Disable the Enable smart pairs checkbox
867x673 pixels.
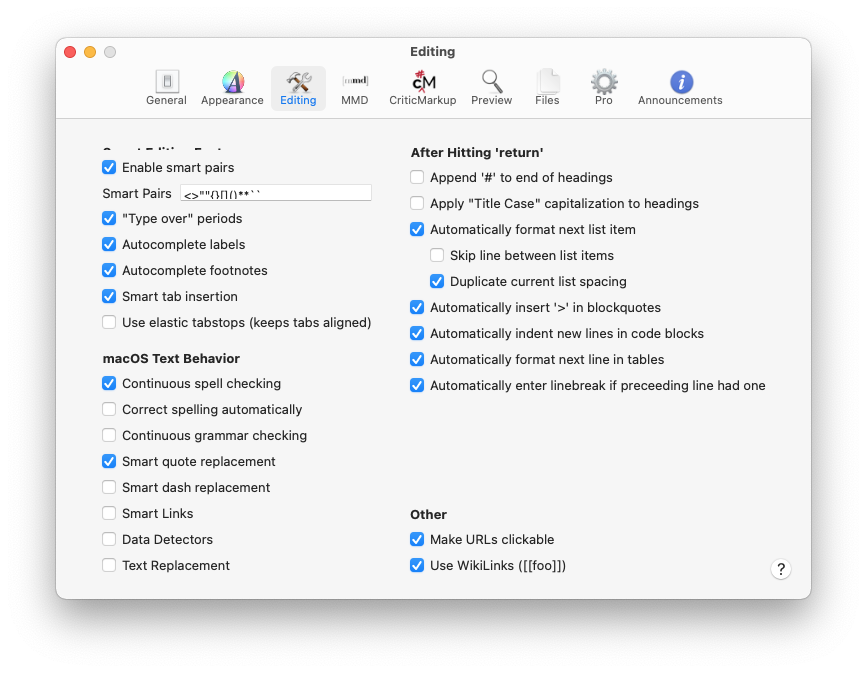tap(109, 167)
